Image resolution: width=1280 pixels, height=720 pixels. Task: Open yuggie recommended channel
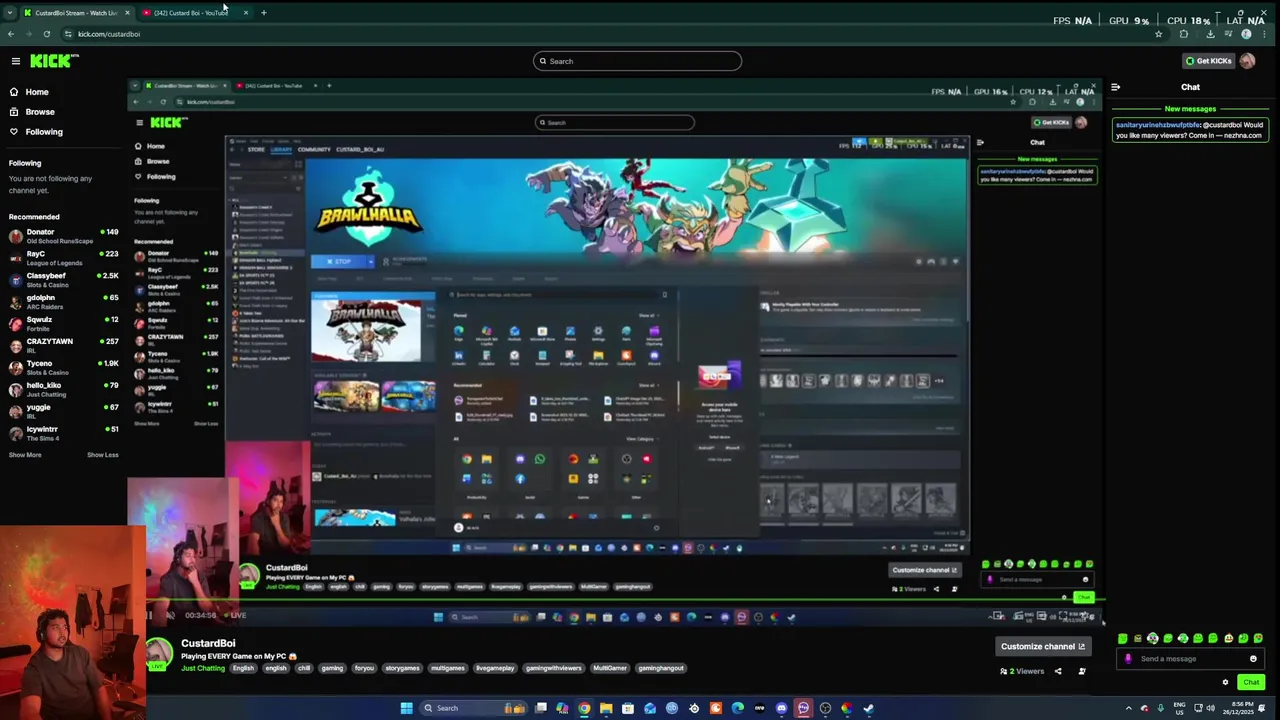pos(64,411)
